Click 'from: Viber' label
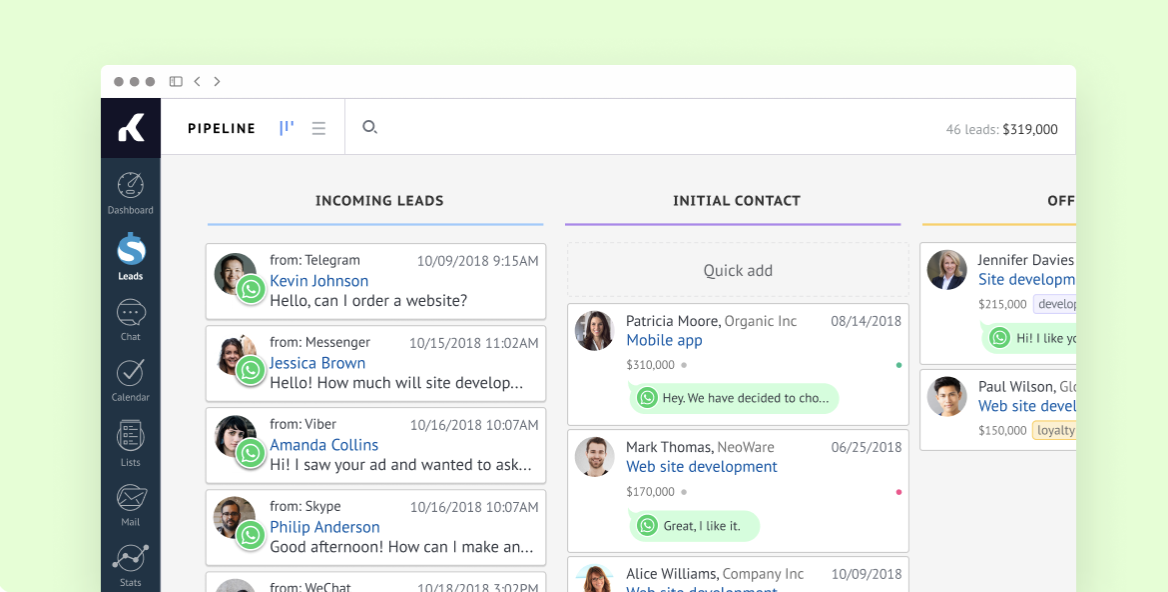This screenshot has height=592, width=1168. pyautogui.click(x=303, y=424)
